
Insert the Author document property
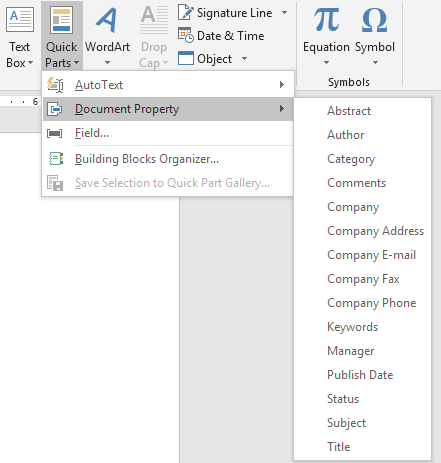[345, 135]
